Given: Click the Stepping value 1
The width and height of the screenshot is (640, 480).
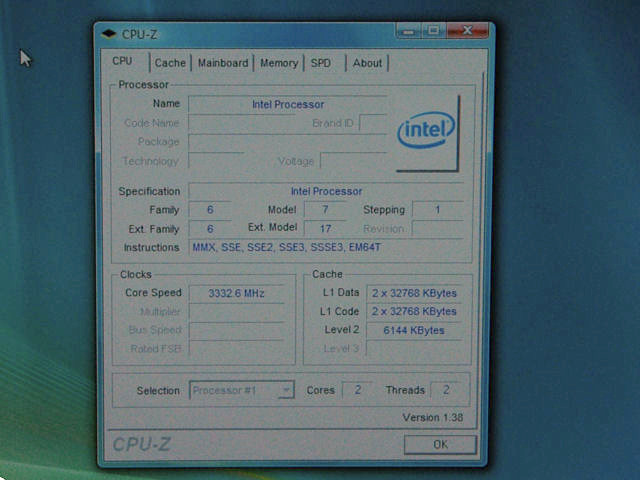Looking at the screenshot, I should 438,210.
